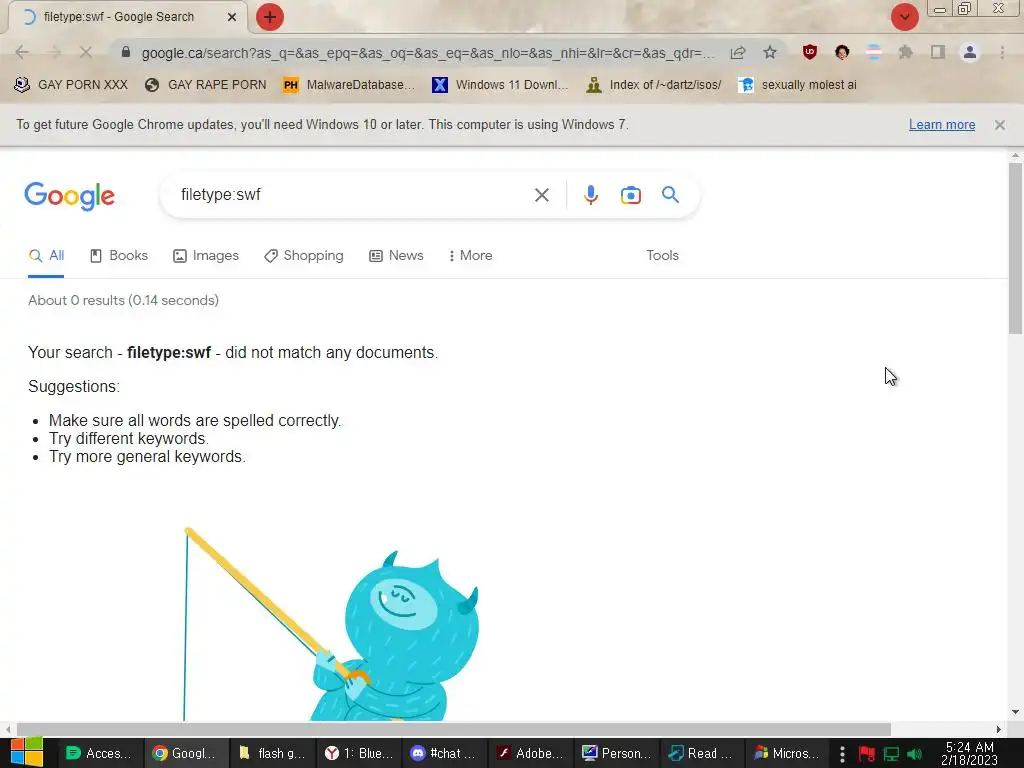Expand the More search filters
The width and height of the screenshot is (1024, 768).
[470, 255]
